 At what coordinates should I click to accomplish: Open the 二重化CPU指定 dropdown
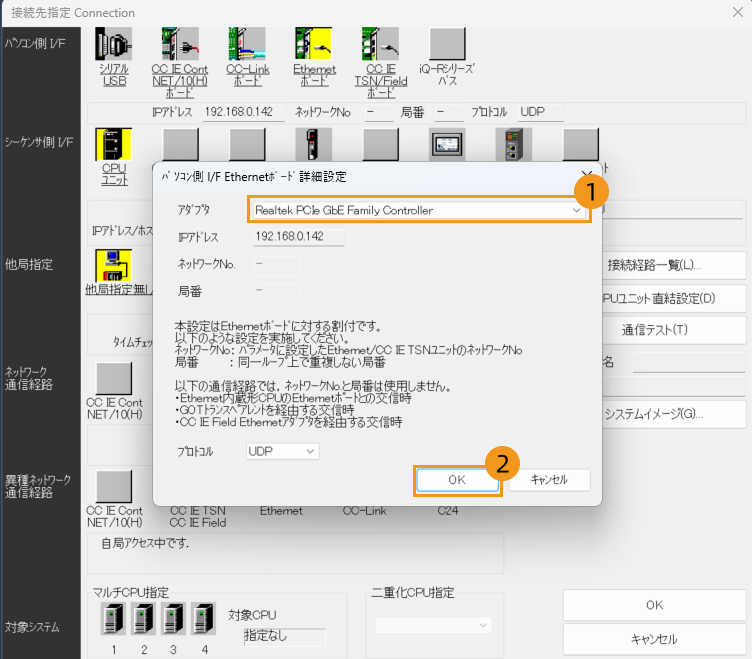[x=432, y=625]
